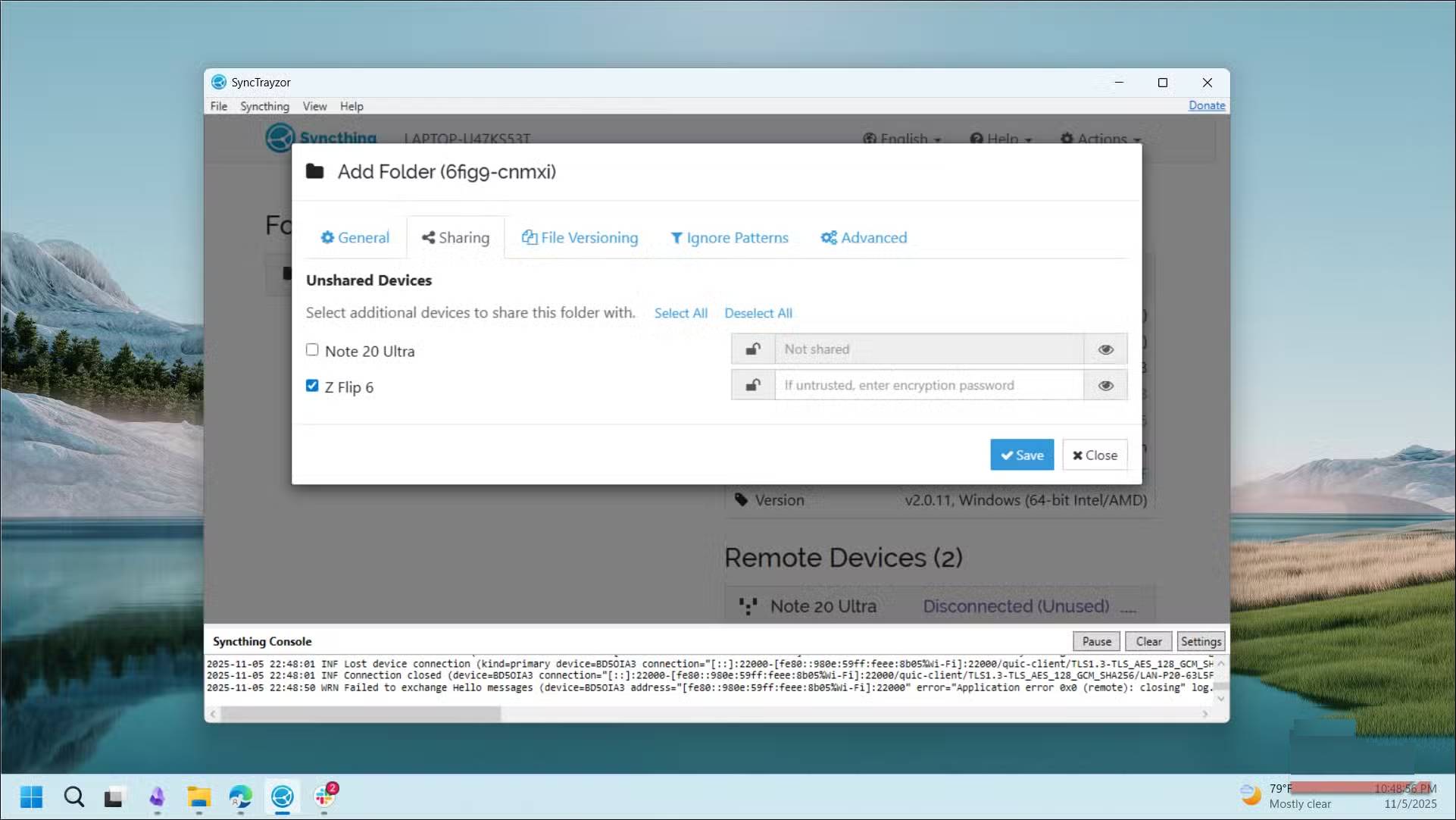Show Z Flip 6 encryption password
This screenshot has width=1456, height=820.
pyautogui.click(x=1105, y=385)
